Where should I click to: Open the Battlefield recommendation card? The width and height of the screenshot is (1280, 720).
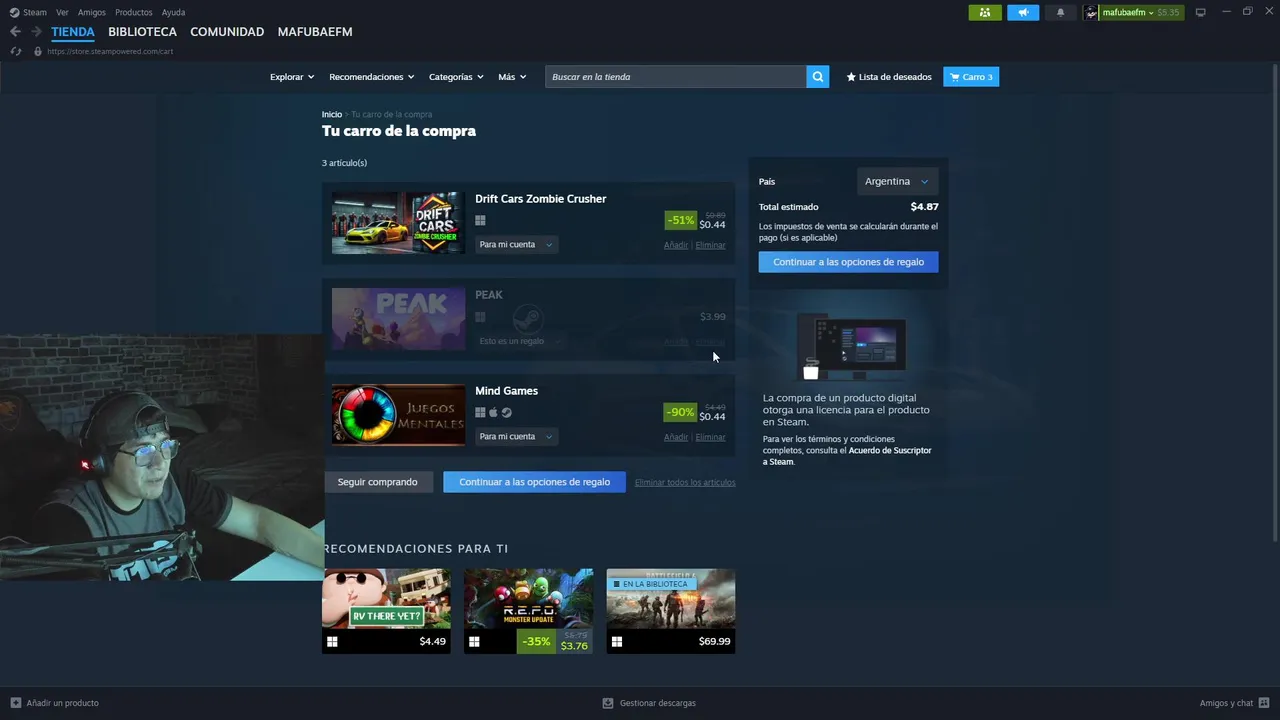[671, 611]
